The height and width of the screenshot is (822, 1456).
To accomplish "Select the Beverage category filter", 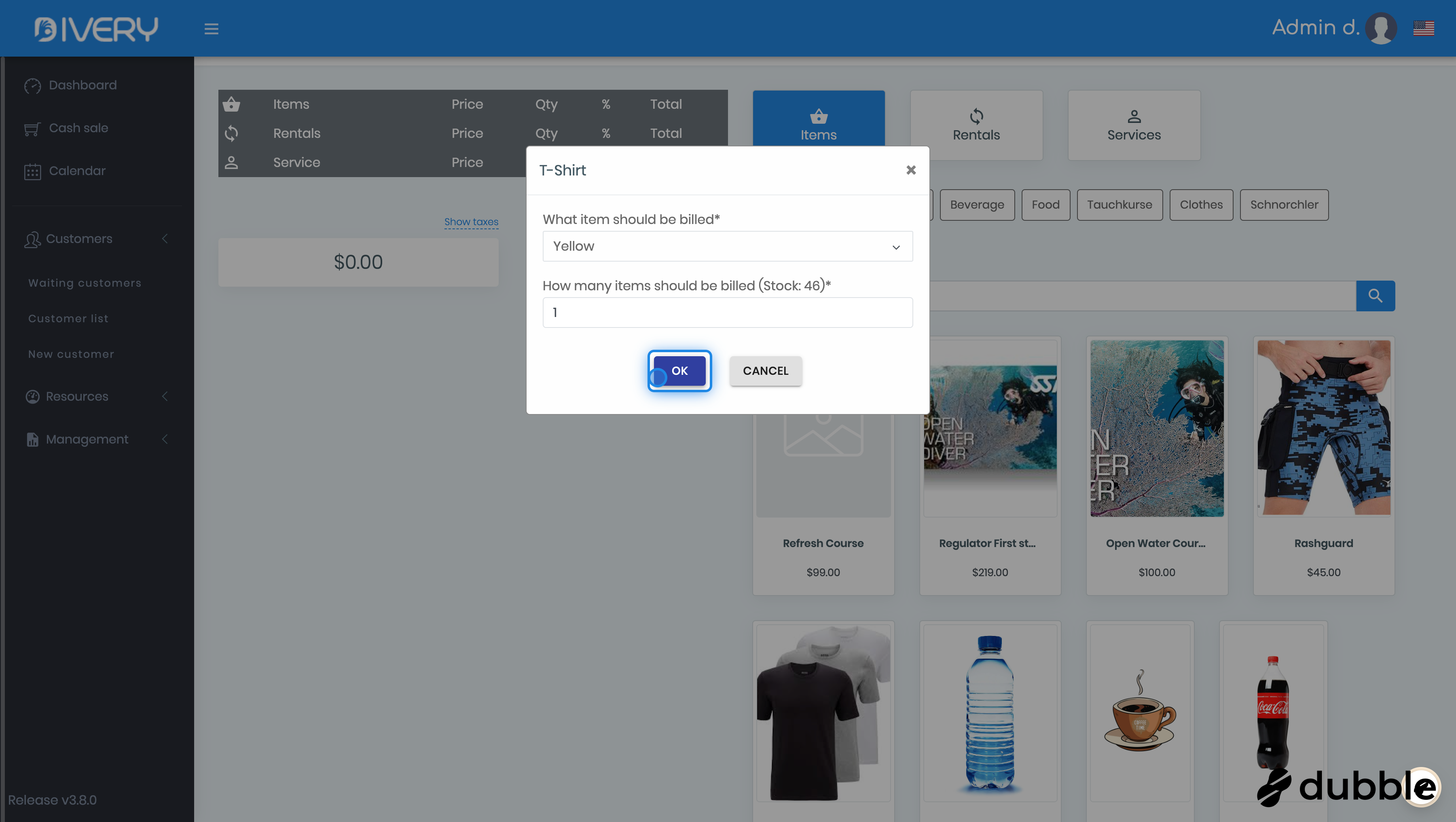I will point(976,205).
